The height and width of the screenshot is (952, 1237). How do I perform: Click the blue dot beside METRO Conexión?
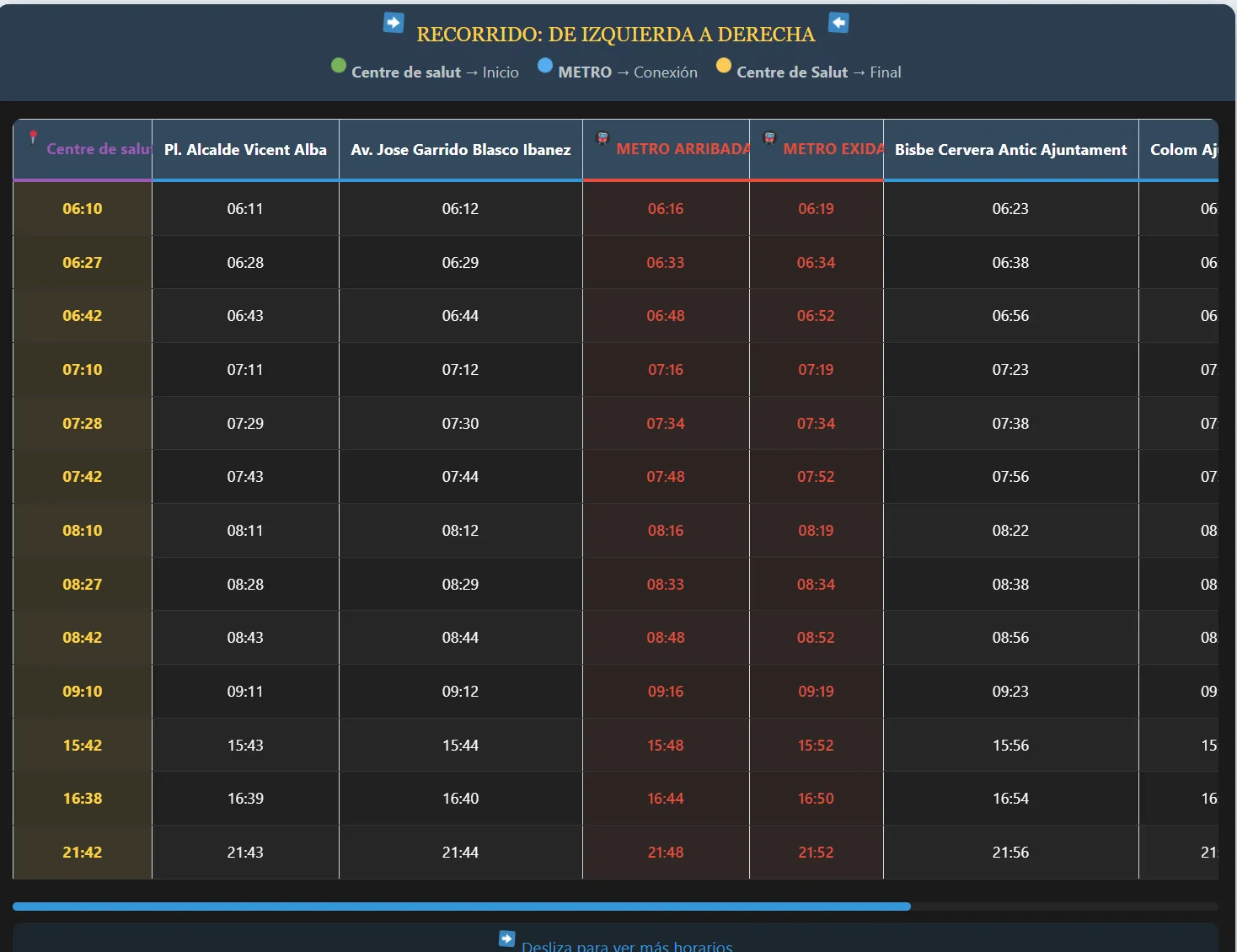click(545, 66)
